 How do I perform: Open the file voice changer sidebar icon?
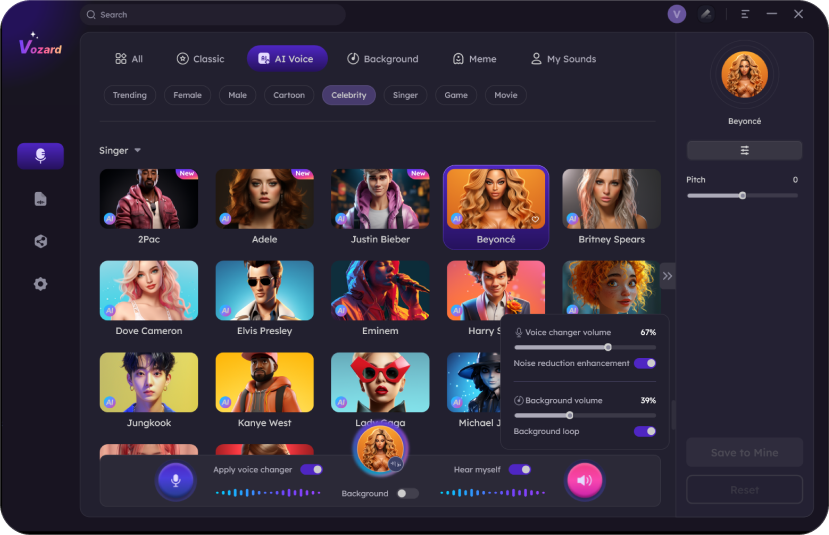tap(40, 199)
